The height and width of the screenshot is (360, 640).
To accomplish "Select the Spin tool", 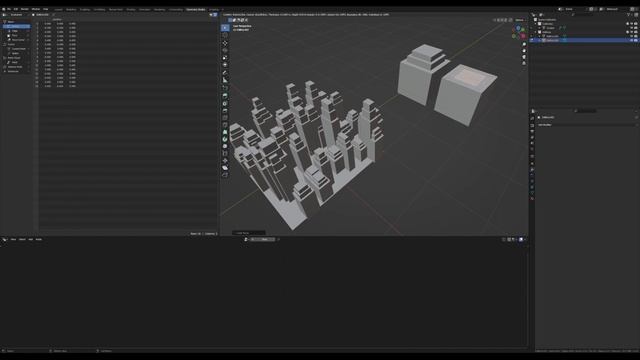I will [x=225, y=139].
